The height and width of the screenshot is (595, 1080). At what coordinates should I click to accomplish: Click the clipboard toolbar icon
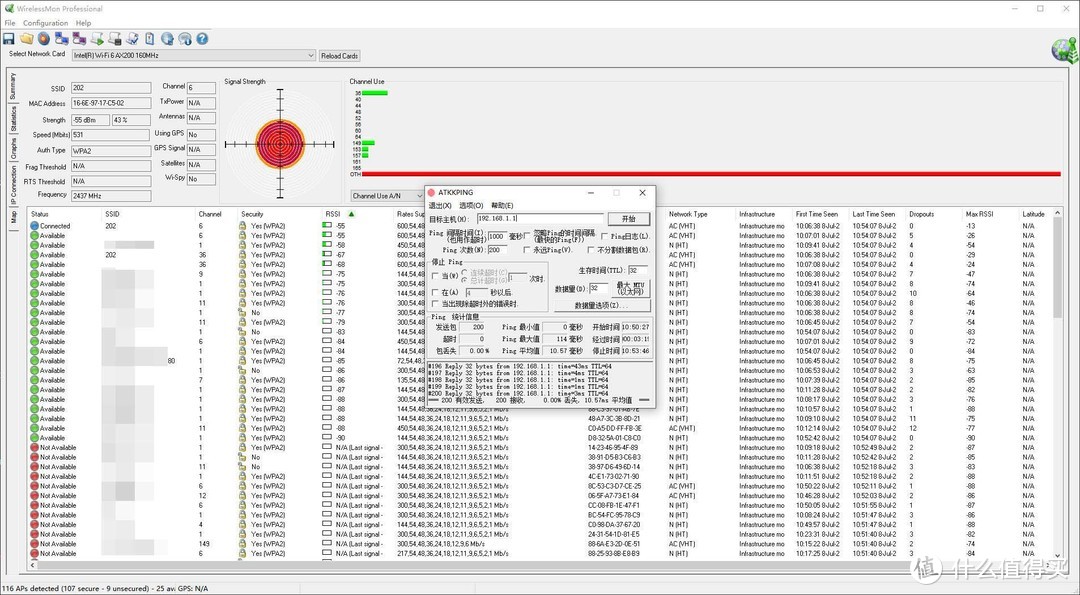click(149, 39)
